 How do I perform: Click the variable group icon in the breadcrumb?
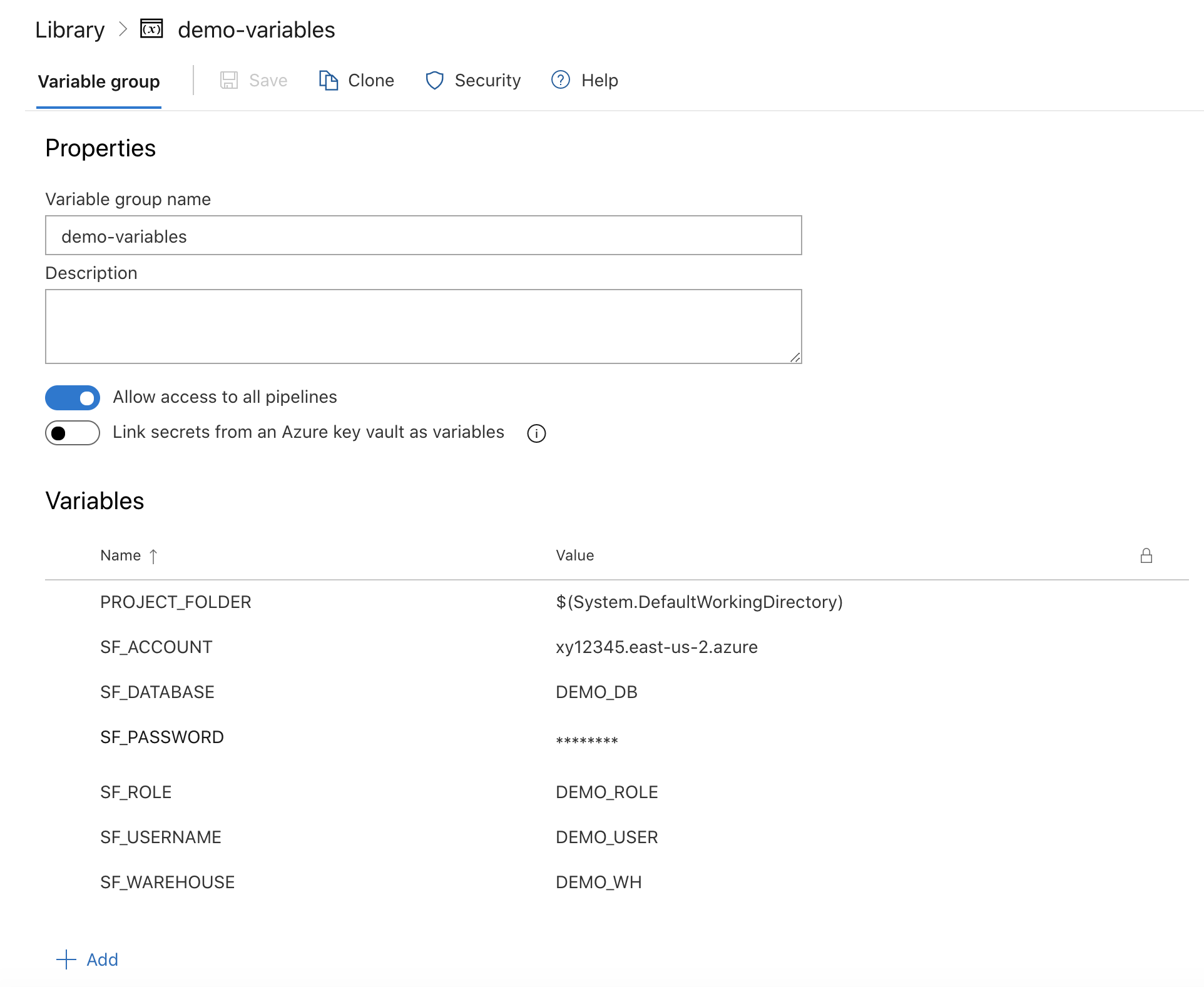pyautogui.click(x=150, y=29)
